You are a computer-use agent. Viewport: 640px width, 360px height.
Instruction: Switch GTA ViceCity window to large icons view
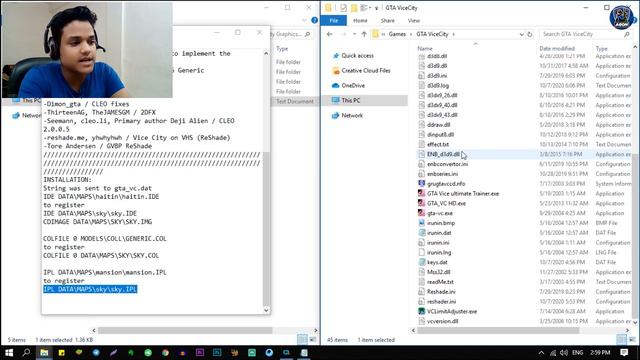coord(632,339)
